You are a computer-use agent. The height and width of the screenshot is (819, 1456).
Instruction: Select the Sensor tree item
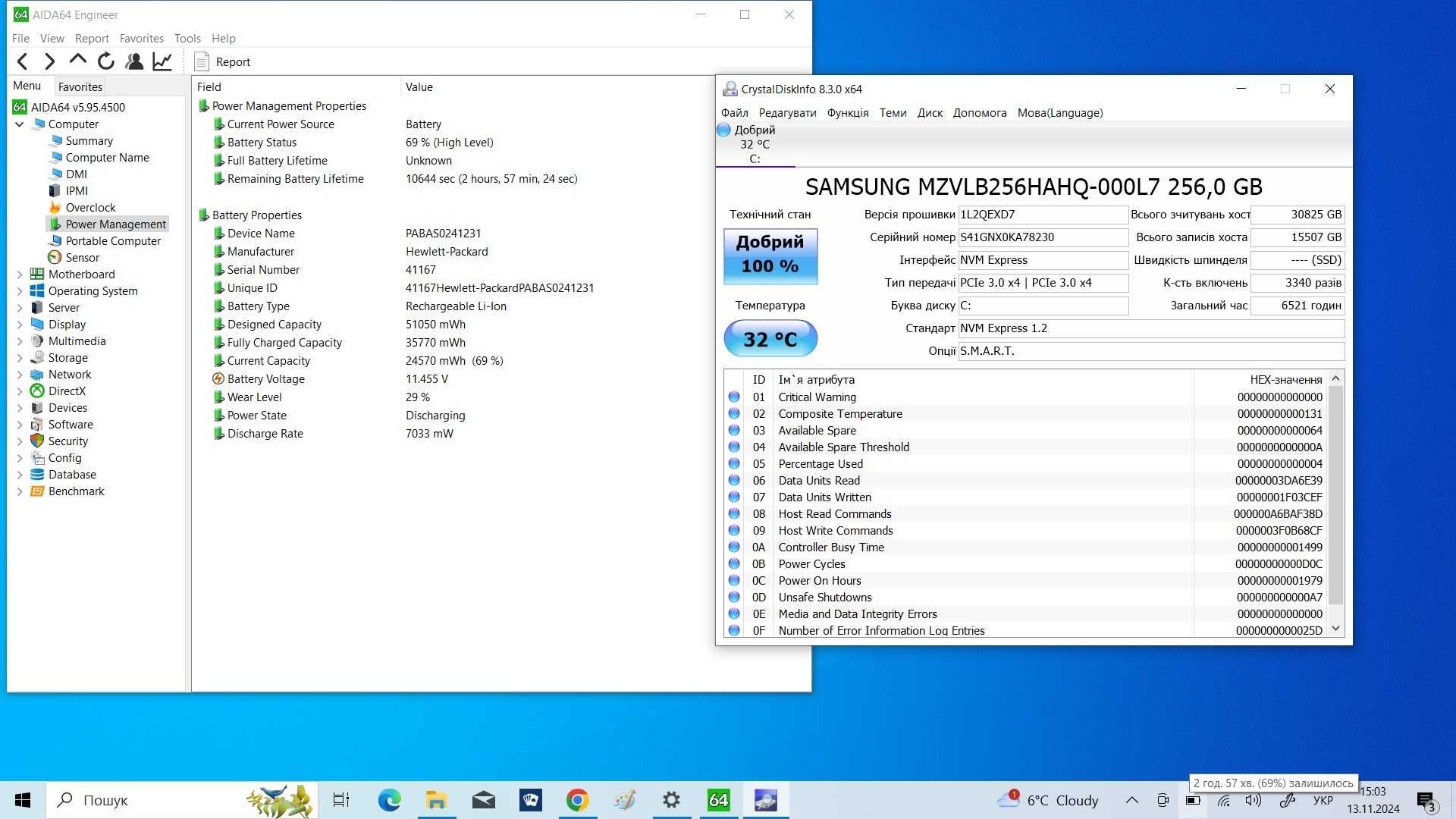pos(82,258)
